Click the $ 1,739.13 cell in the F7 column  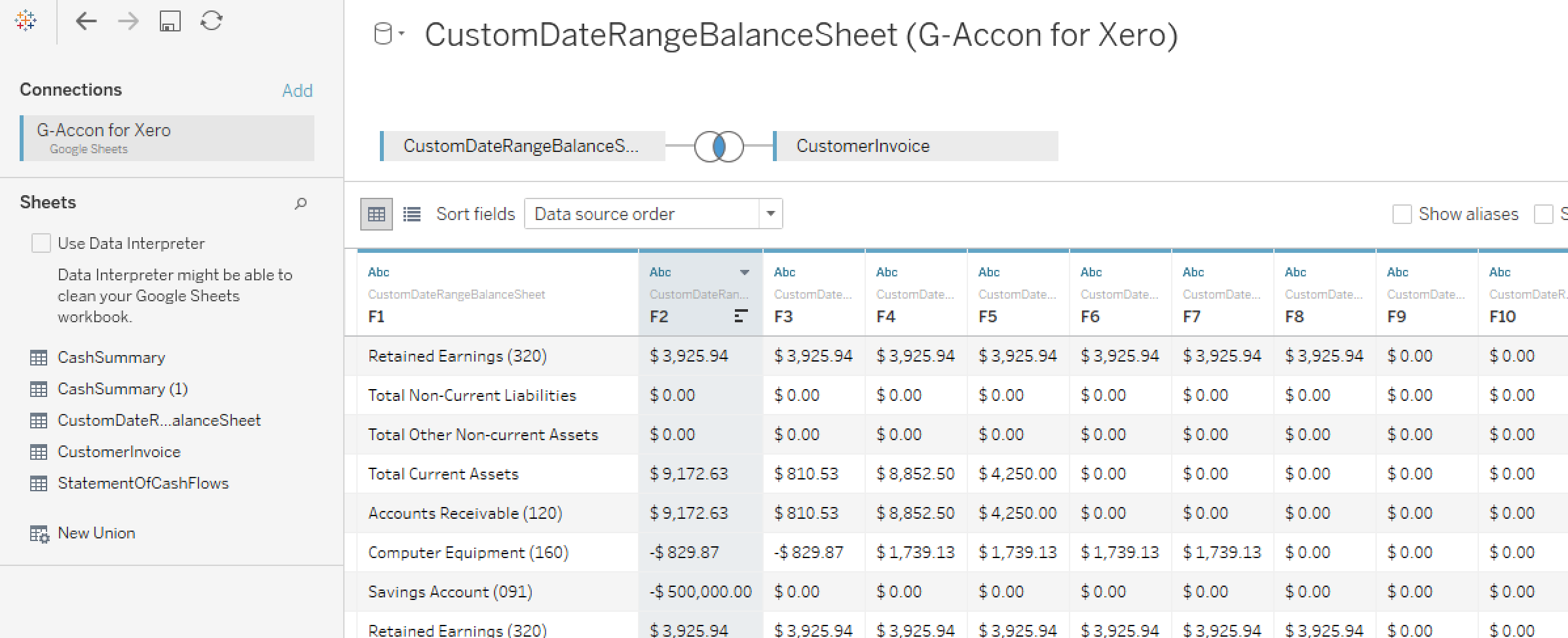coord(1223,552)
